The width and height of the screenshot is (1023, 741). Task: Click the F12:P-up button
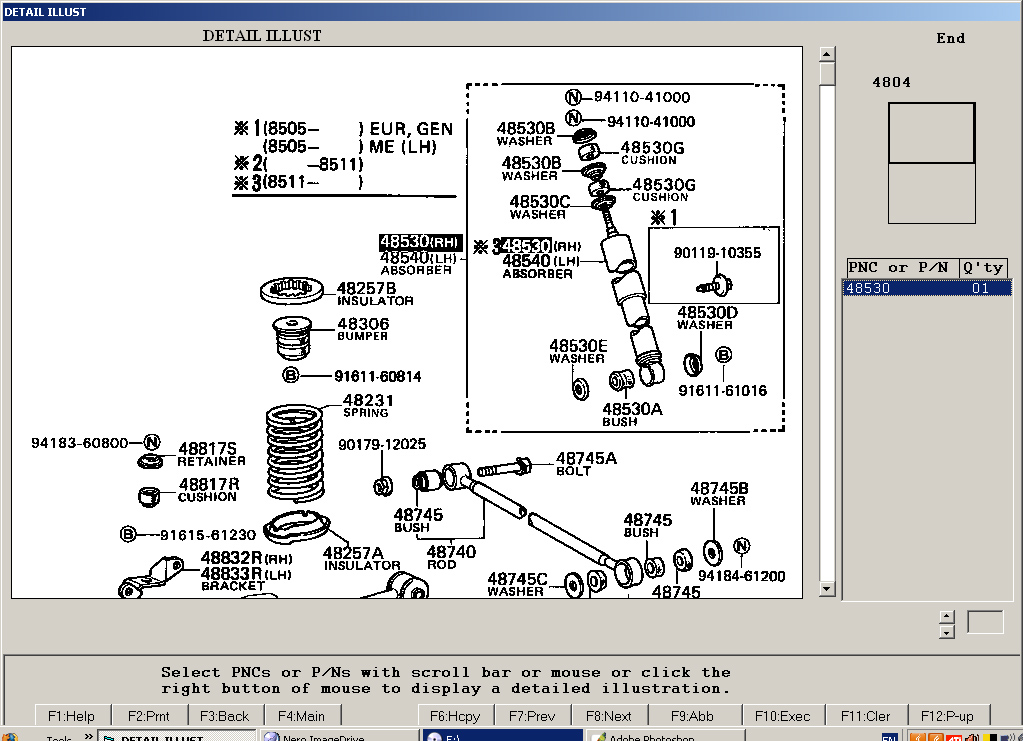(947, 715)
